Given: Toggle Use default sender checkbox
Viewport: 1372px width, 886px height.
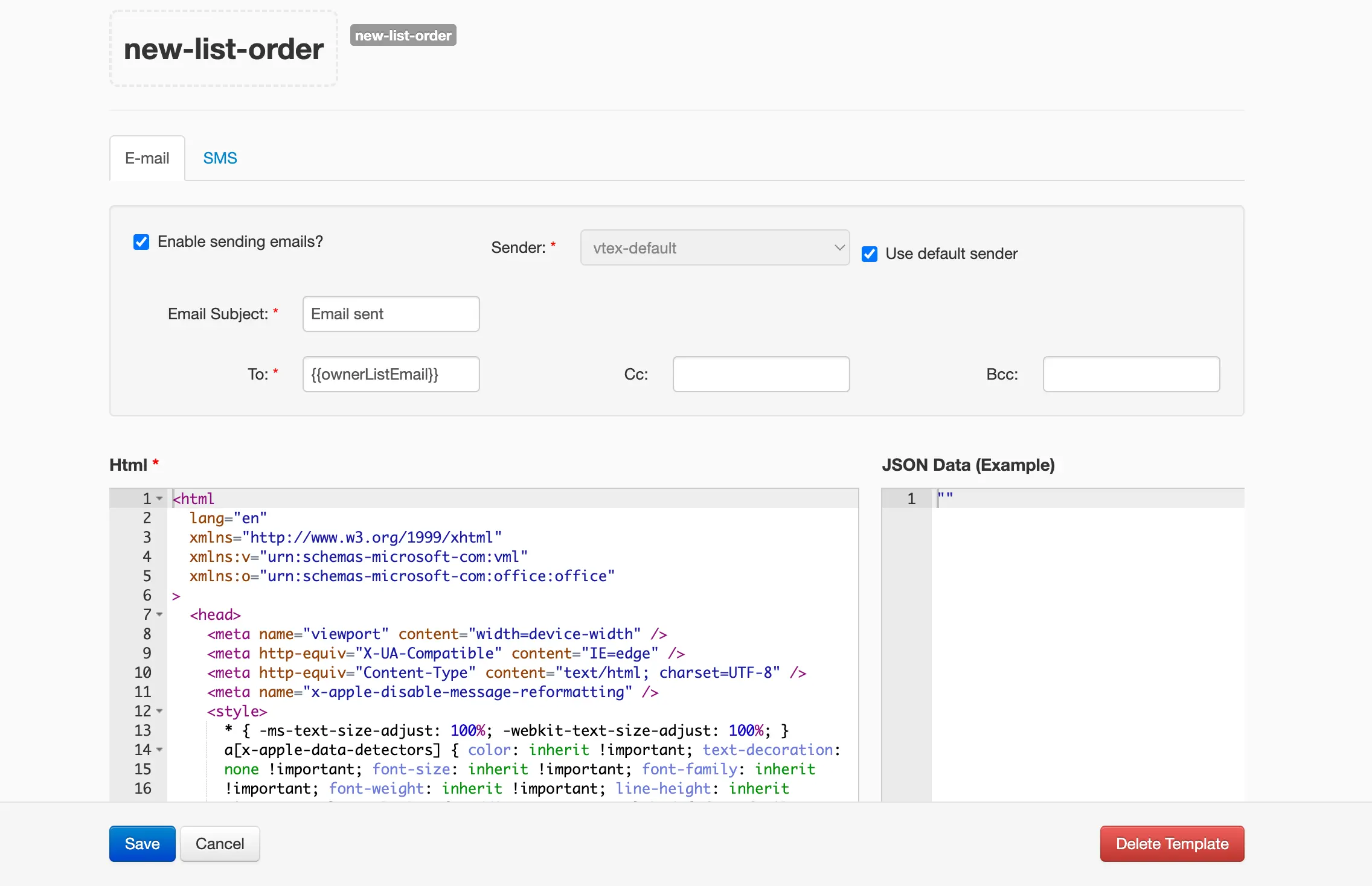Looking at the screenshot, I should click(870, 254).
